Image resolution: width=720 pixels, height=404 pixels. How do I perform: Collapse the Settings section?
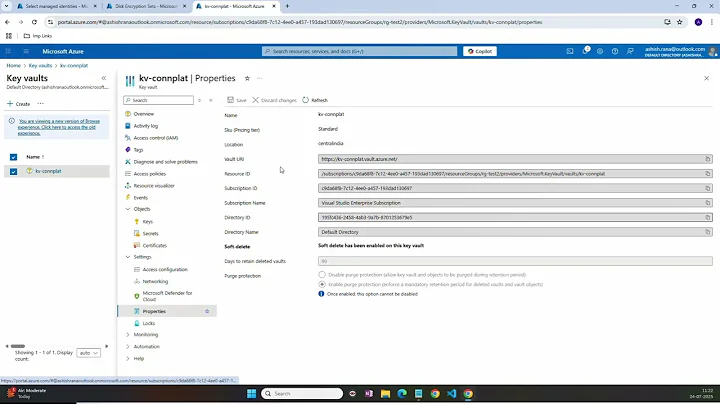point(128,257)
